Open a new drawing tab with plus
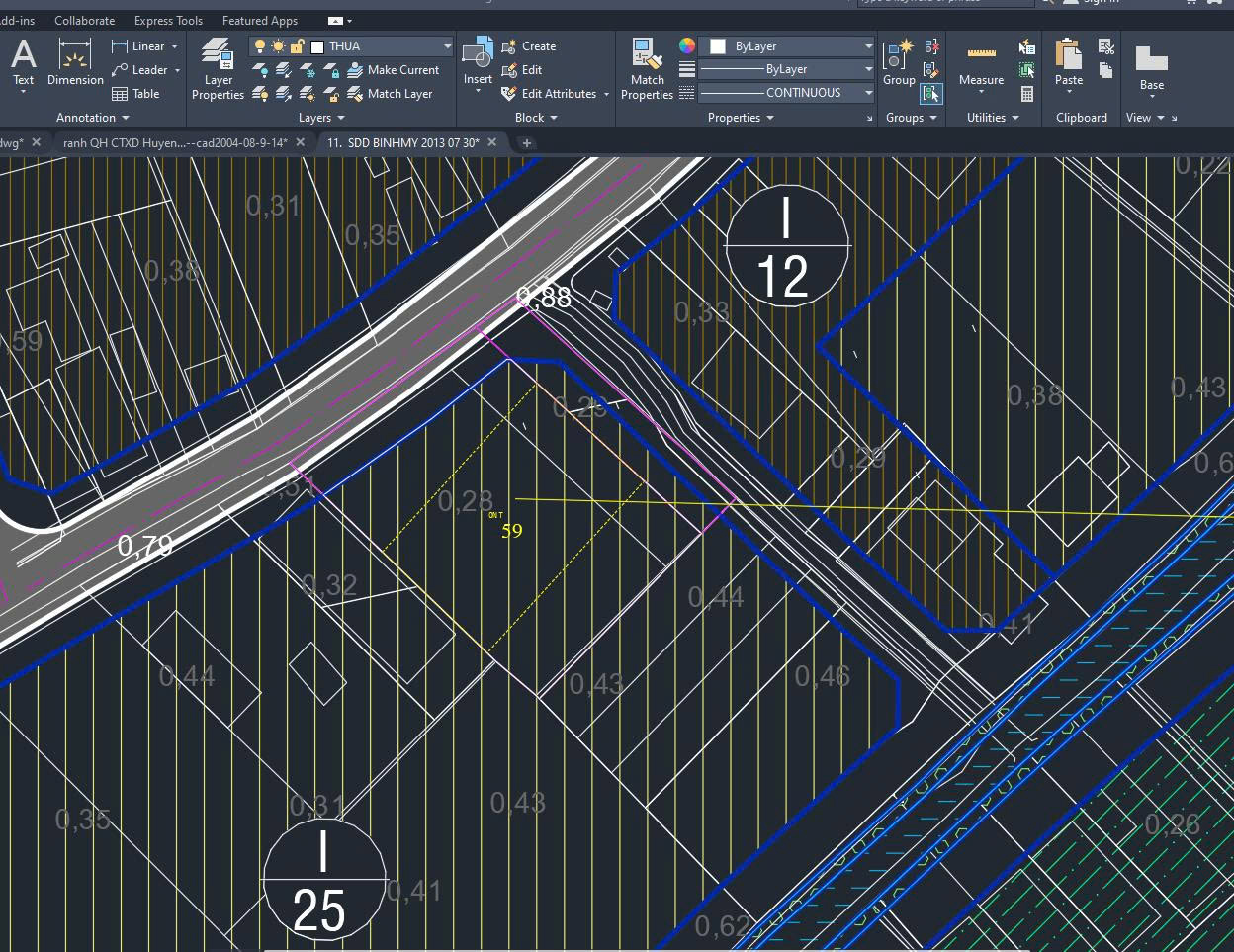Image resolution: width=1234 pixels, height=952 pixels. (x=527, y=143)
